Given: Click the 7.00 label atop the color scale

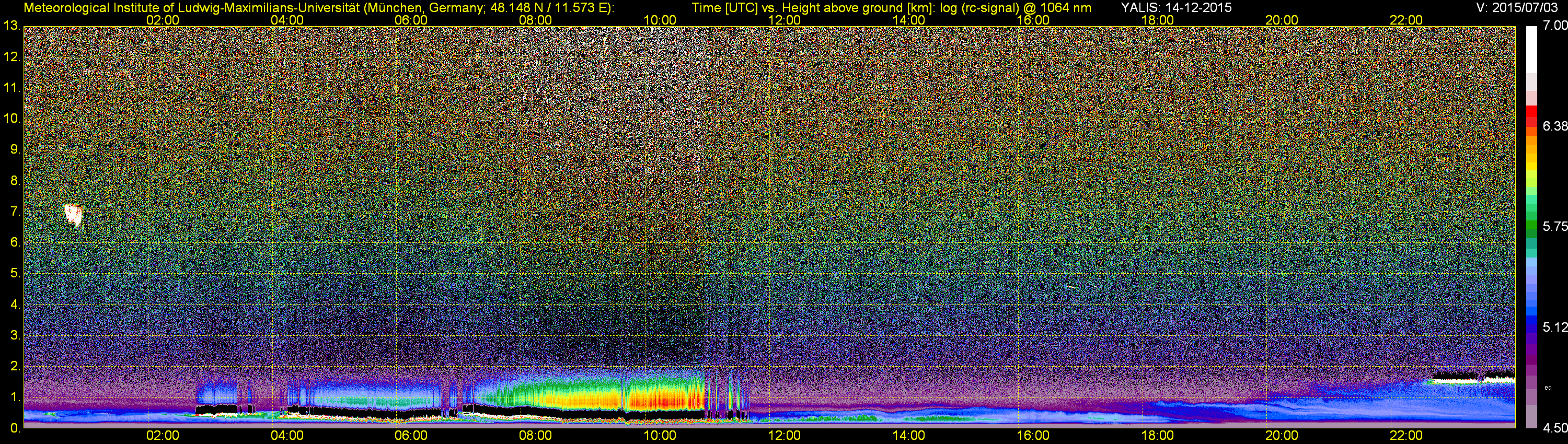Looking at the screenshot, I should click(x=1554, y=26).
